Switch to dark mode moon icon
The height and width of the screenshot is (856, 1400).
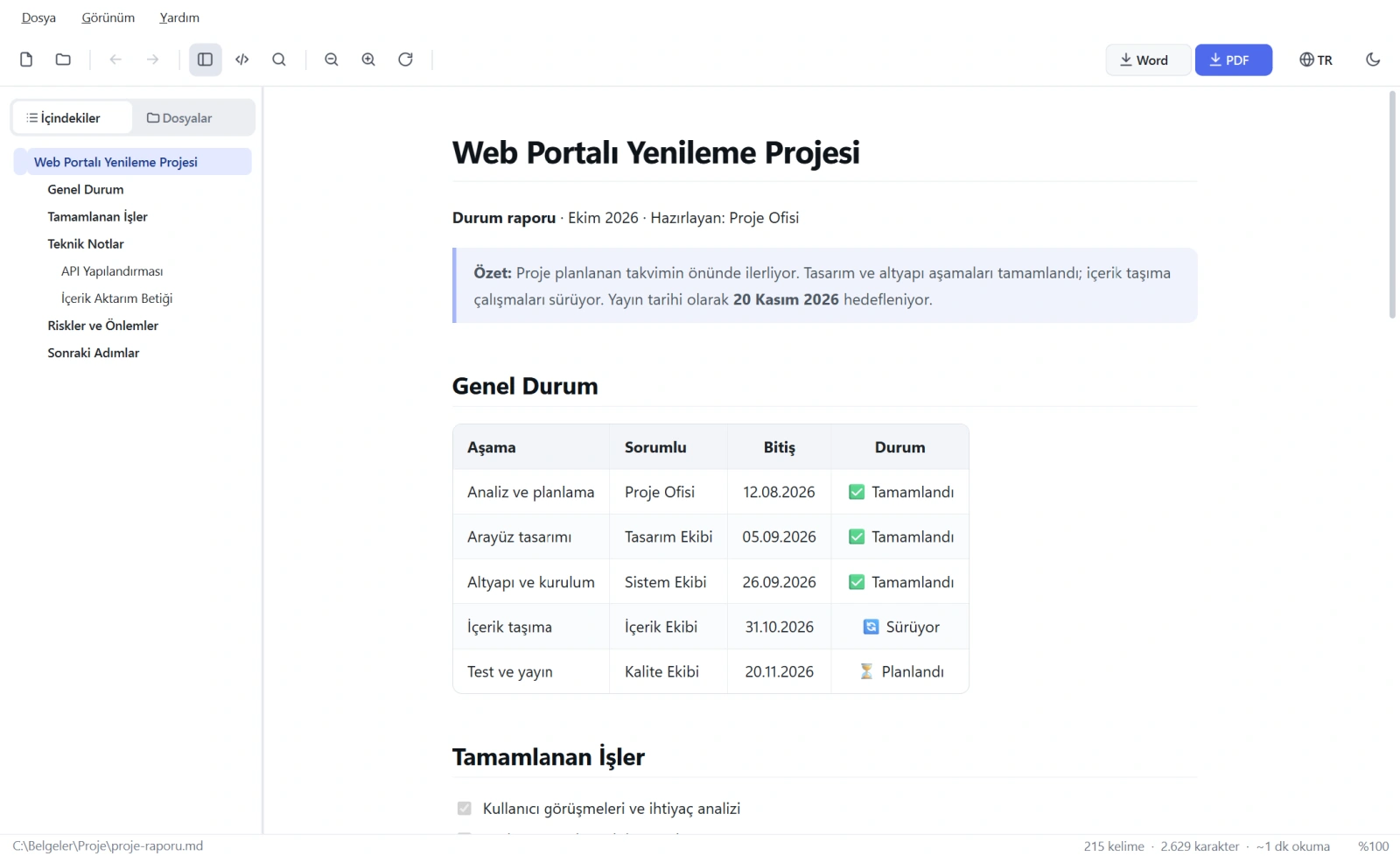(x=1373, y=60)
